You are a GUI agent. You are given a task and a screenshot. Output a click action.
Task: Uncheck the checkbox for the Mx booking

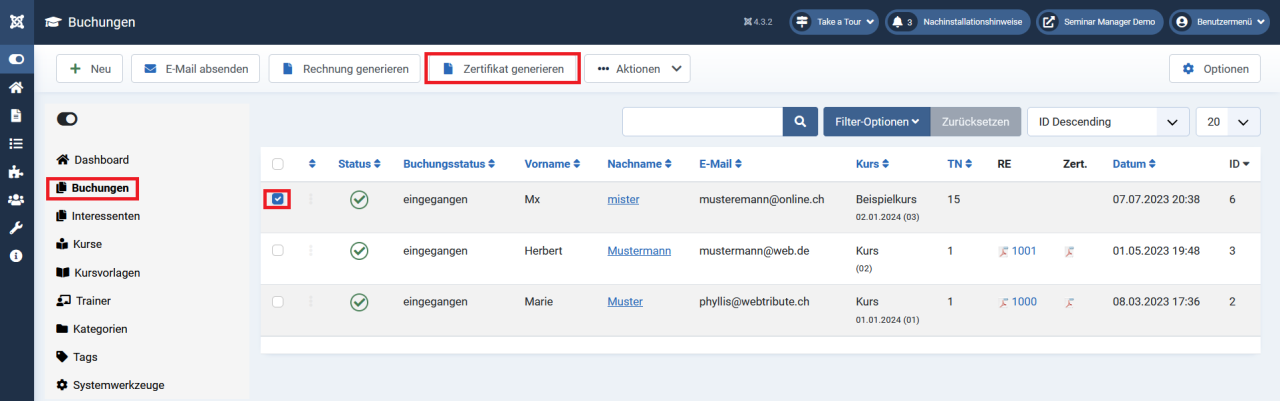[x=278, y=199]
